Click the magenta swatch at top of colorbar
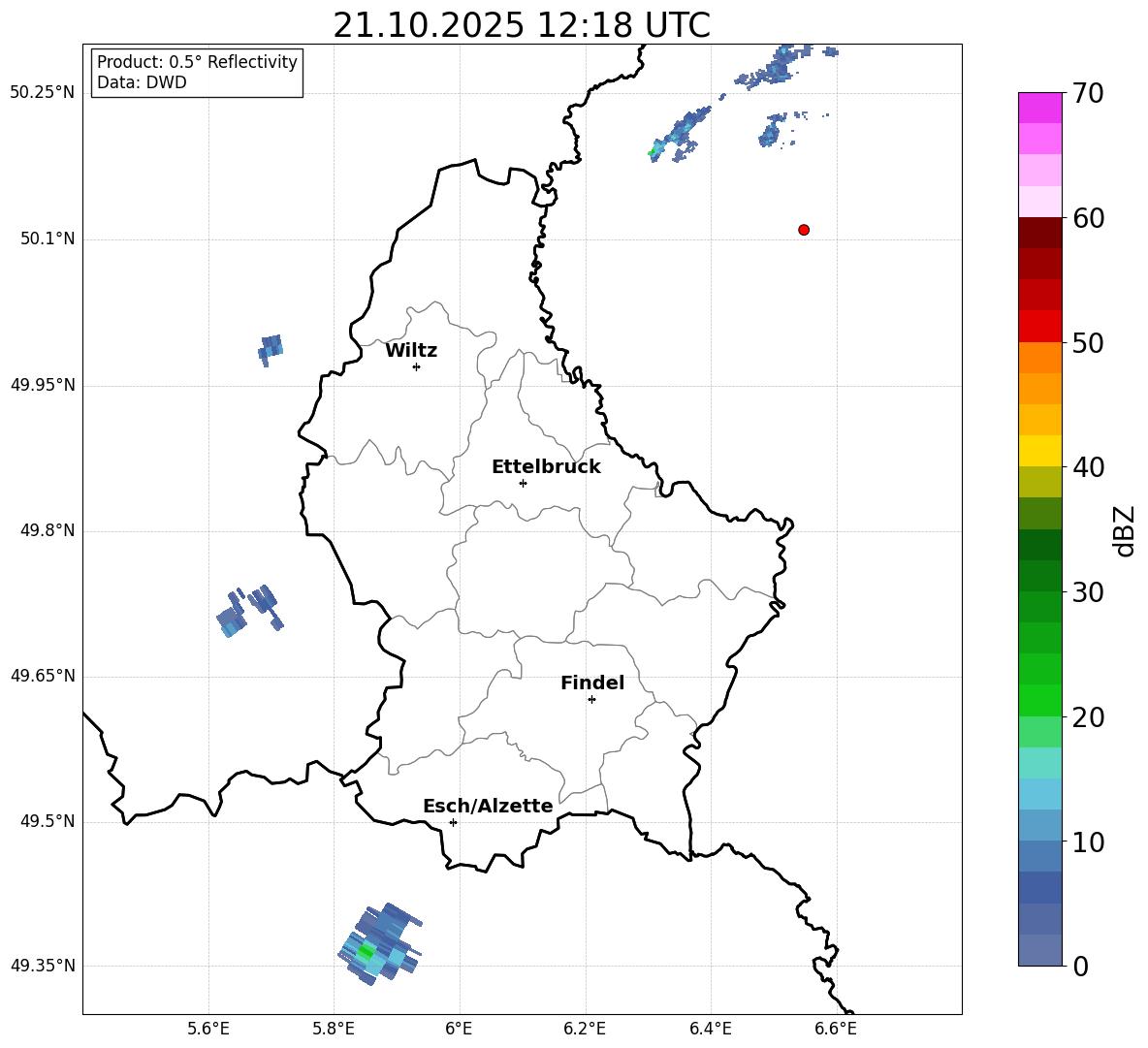This screenshot has height=1048, width=1148. pos(1040,108)
